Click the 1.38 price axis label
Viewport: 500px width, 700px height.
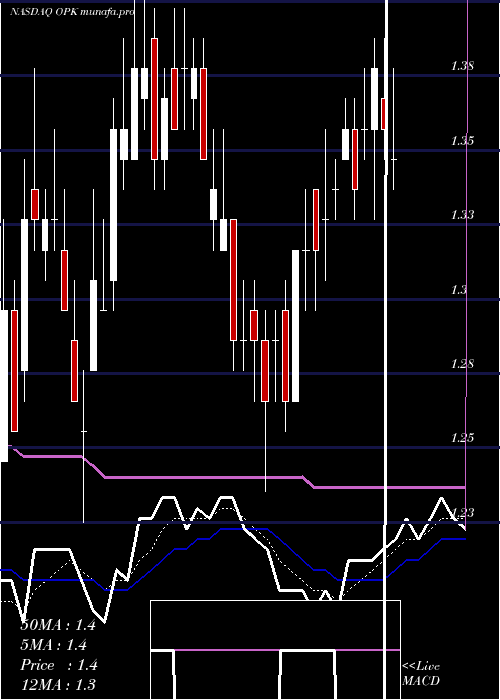click(x=462, y=67)
